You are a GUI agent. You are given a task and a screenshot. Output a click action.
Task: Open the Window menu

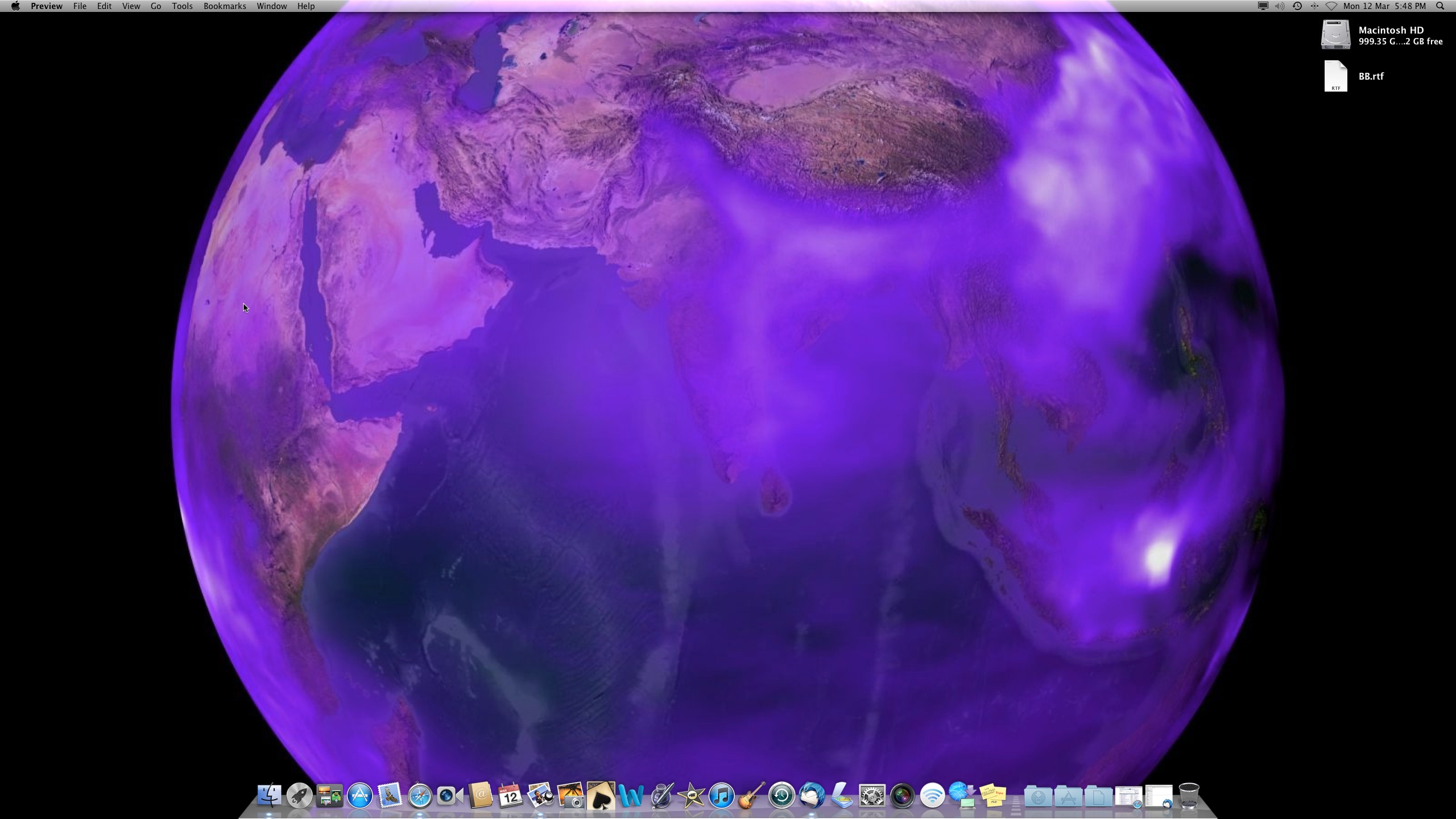271,6
